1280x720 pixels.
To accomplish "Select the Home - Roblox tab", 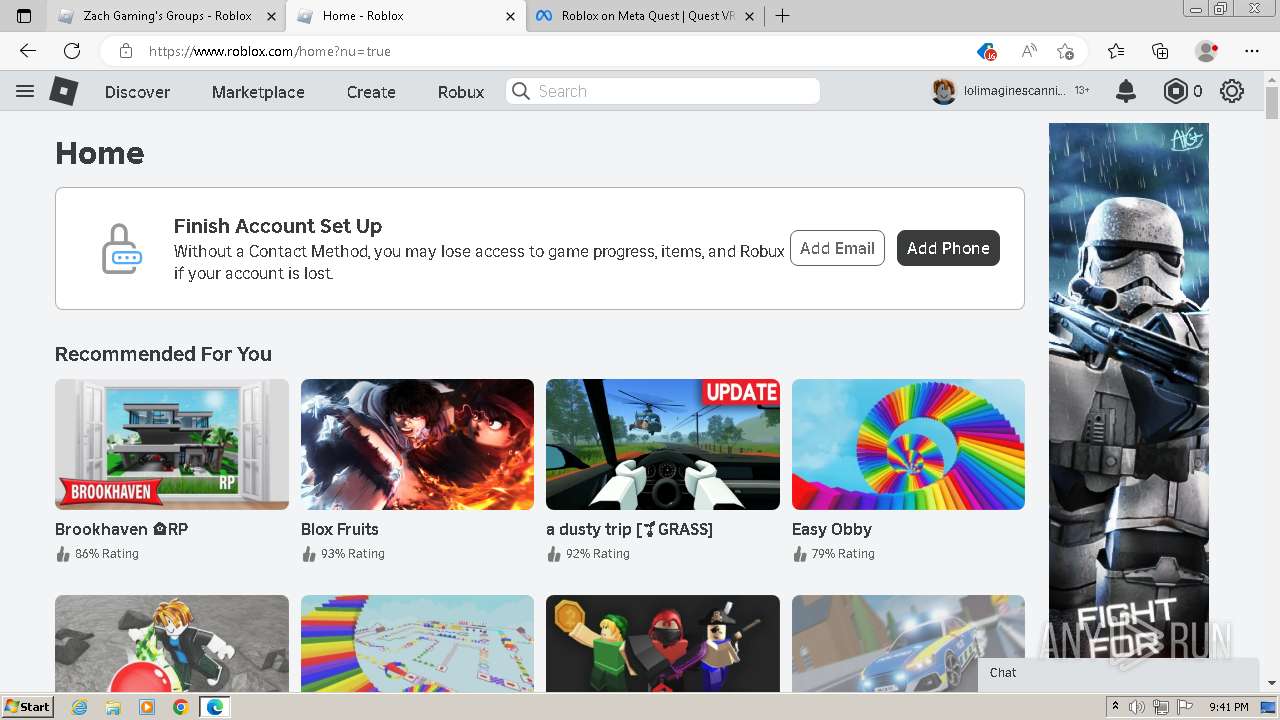I will pos(406,16).
